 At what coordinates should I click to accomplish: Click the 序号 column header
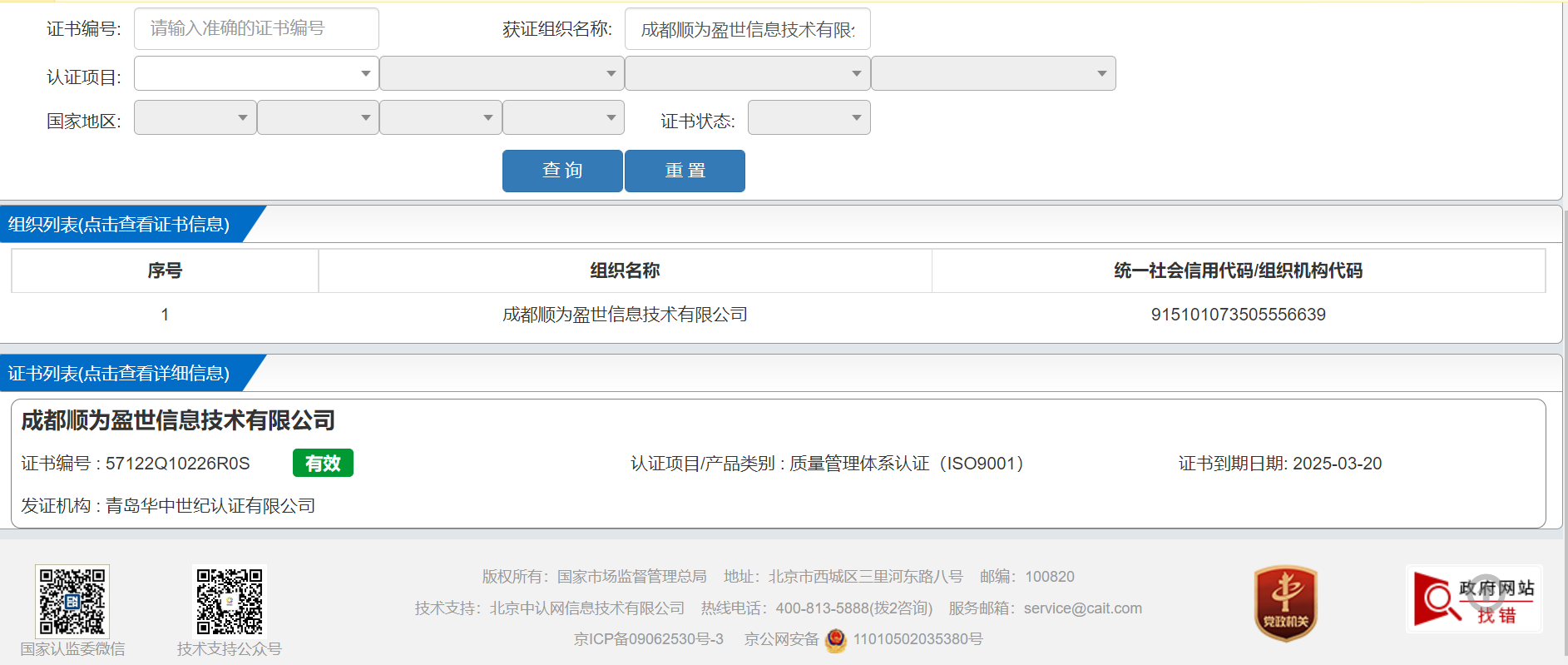pos(165,270)
